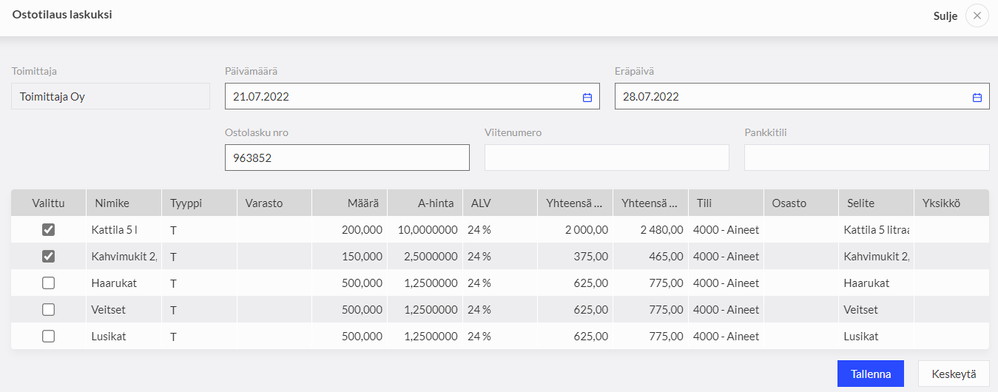Viewport: 998px width, 392px height.
Task: Uncheck the Kahvimukit row checkbox
Action: click(48, 256)
